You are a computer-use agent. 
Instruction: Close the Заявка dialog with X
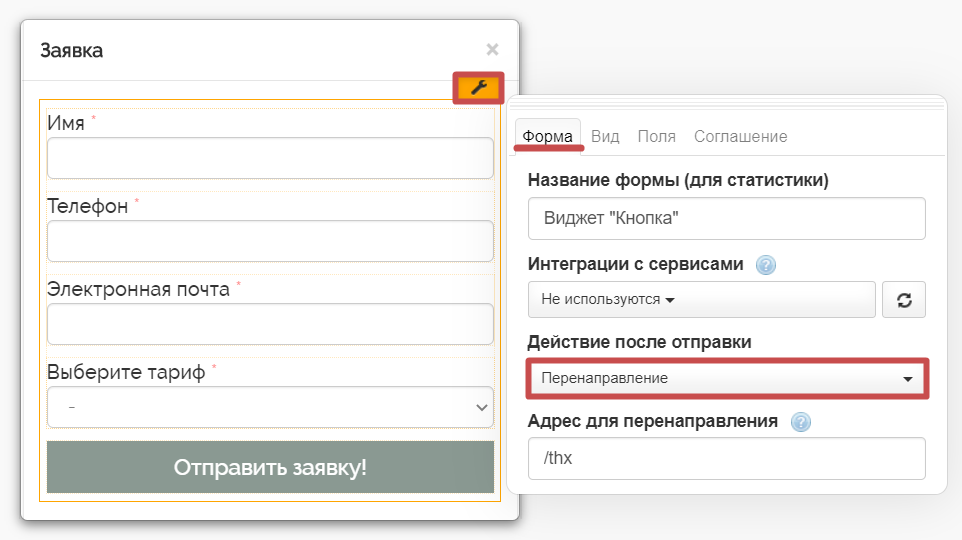point(492,49)
